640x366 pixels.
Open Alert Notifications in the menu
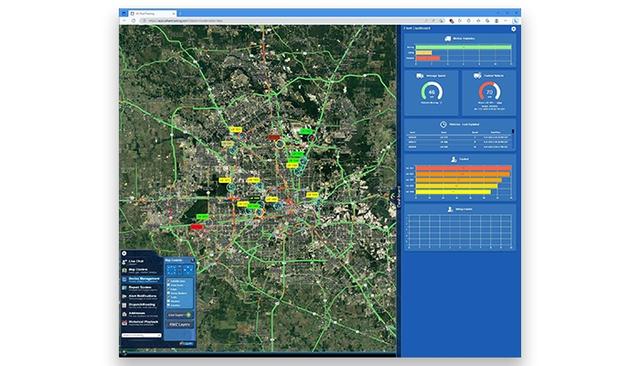(x=141, y=297)
